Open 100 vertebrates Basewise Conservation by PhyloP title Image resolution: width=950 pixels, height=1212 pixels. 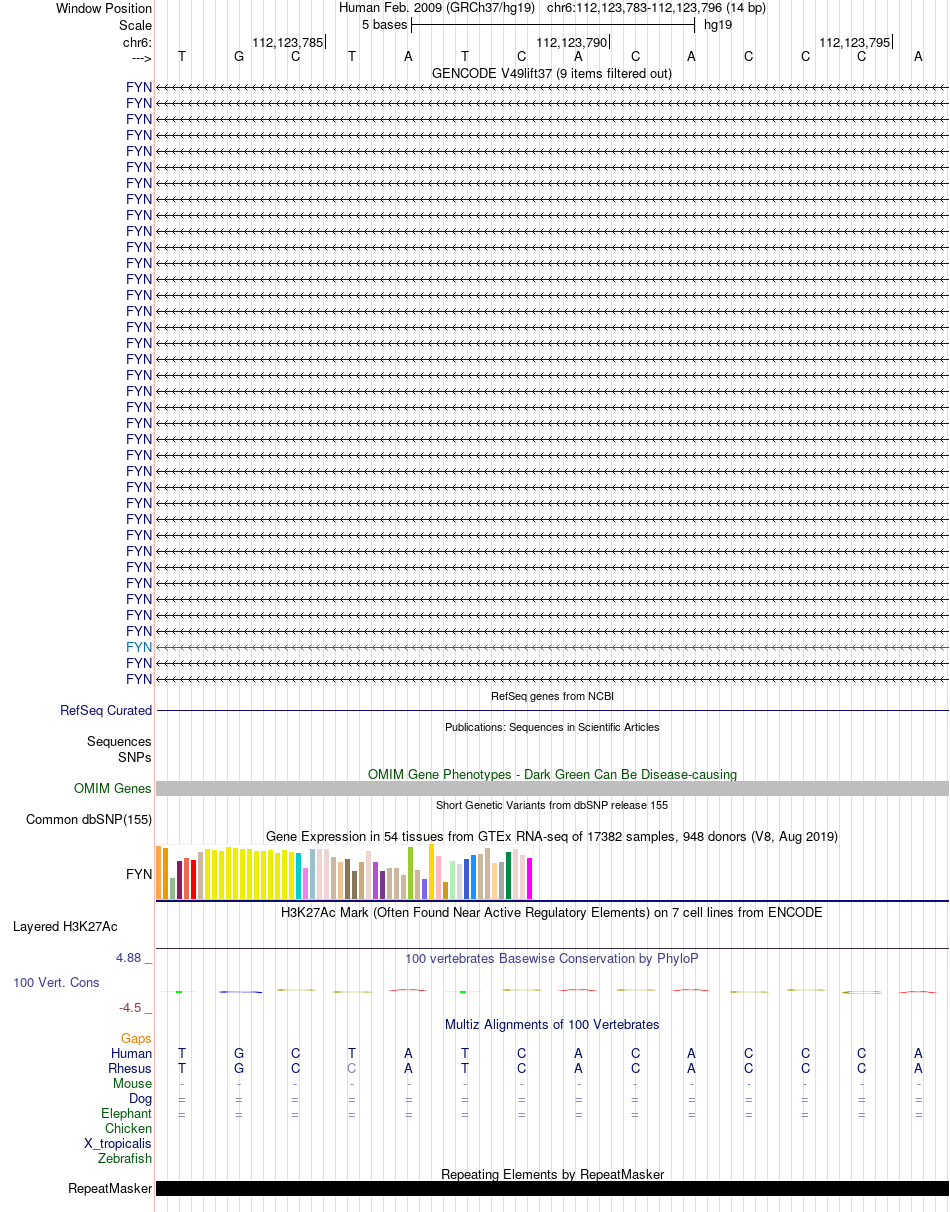point(552,959)
